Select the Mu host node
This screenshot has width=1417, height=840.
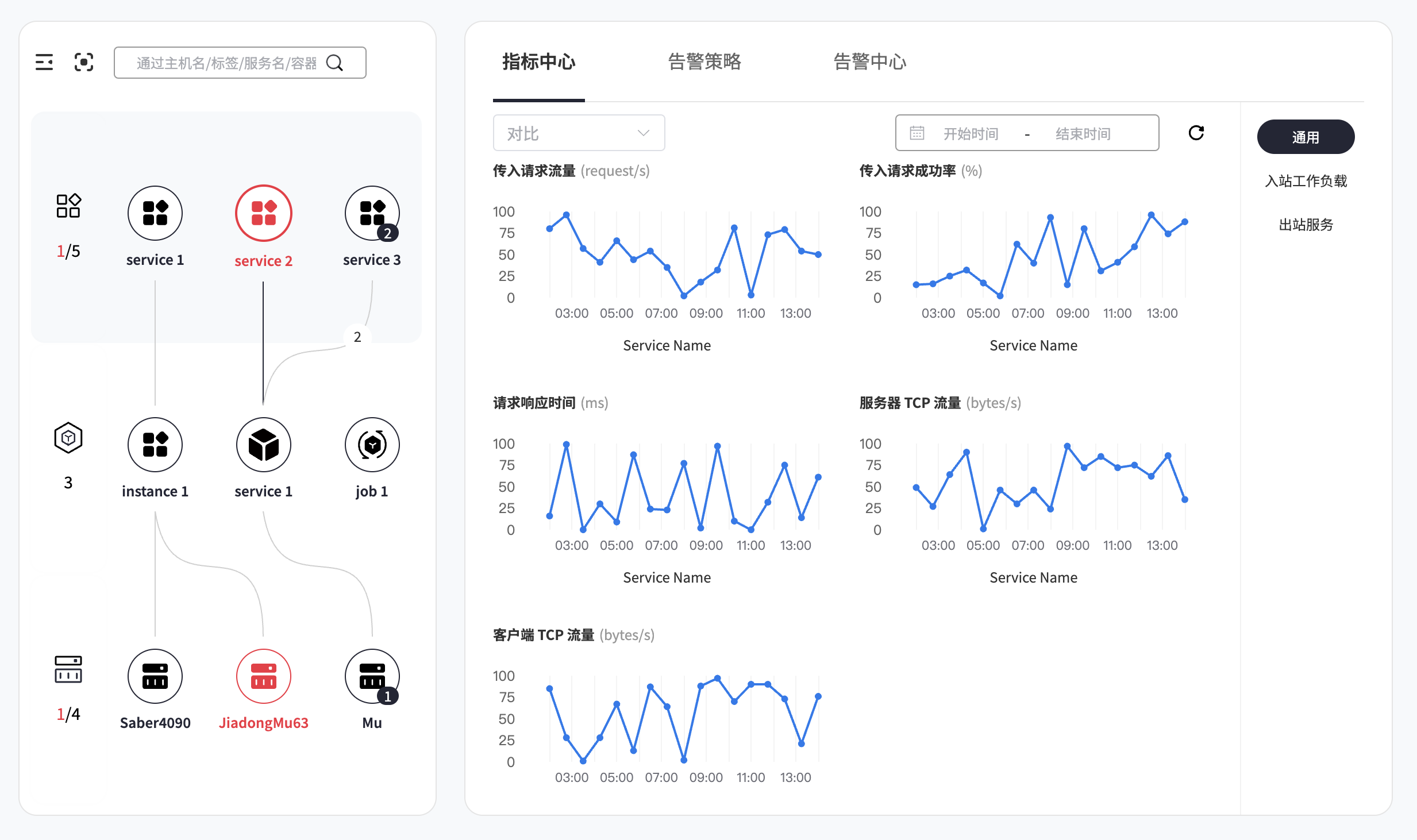pyautogui.click(x=372, y=676)
